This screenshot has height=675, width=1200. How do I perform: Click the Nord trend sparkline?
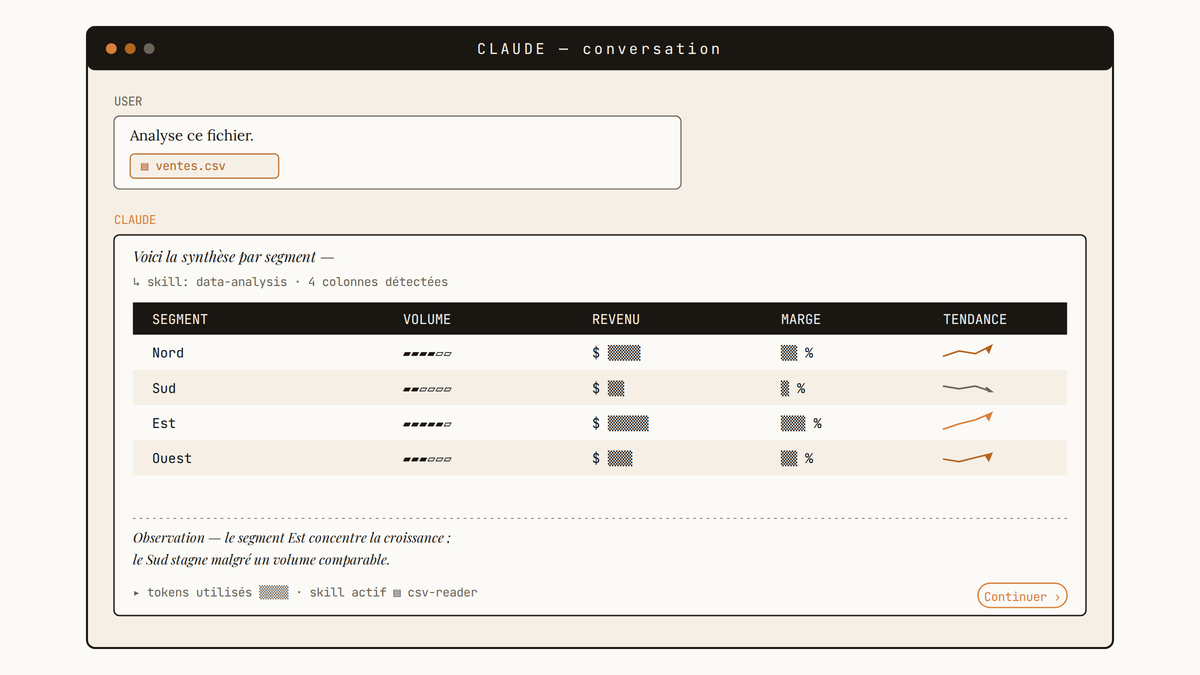tap(968, 351)
